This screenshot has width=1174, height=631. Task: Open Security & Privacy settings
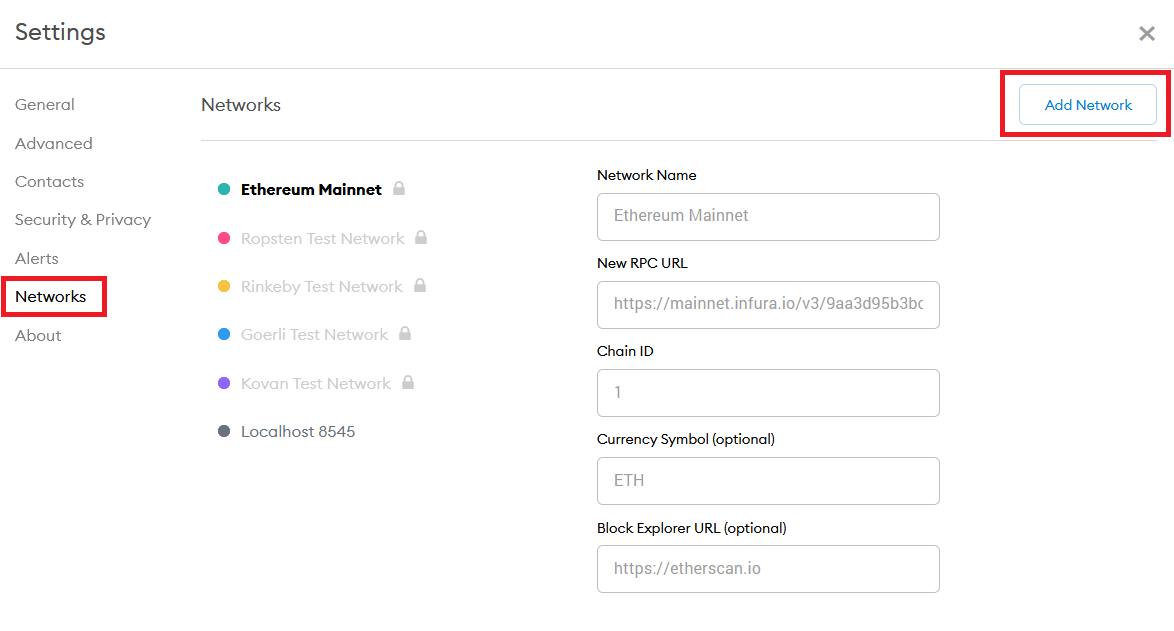tap(83, 219)
